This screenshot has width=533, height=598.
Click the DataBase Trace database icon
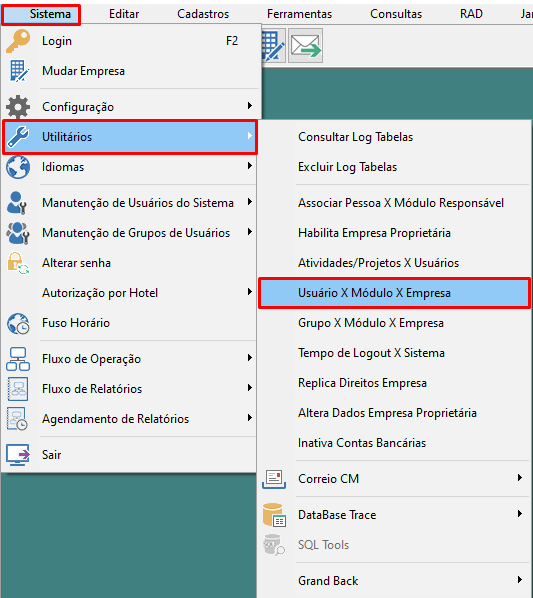pos(274,515)
